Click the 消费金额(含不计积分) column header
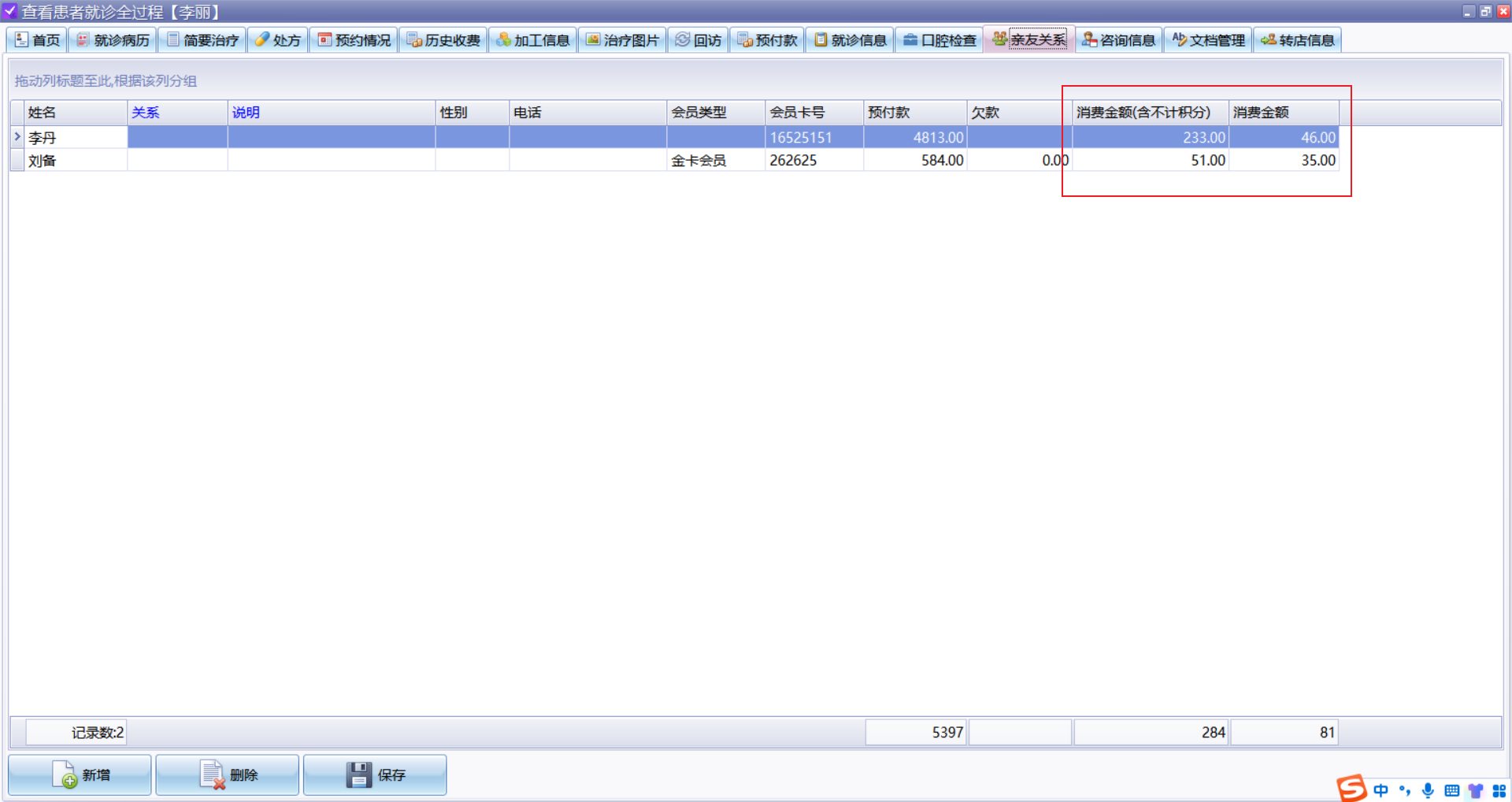The width and height of the screenshot is (1512, 802). pyautogui.click(x=1151, y=113)
